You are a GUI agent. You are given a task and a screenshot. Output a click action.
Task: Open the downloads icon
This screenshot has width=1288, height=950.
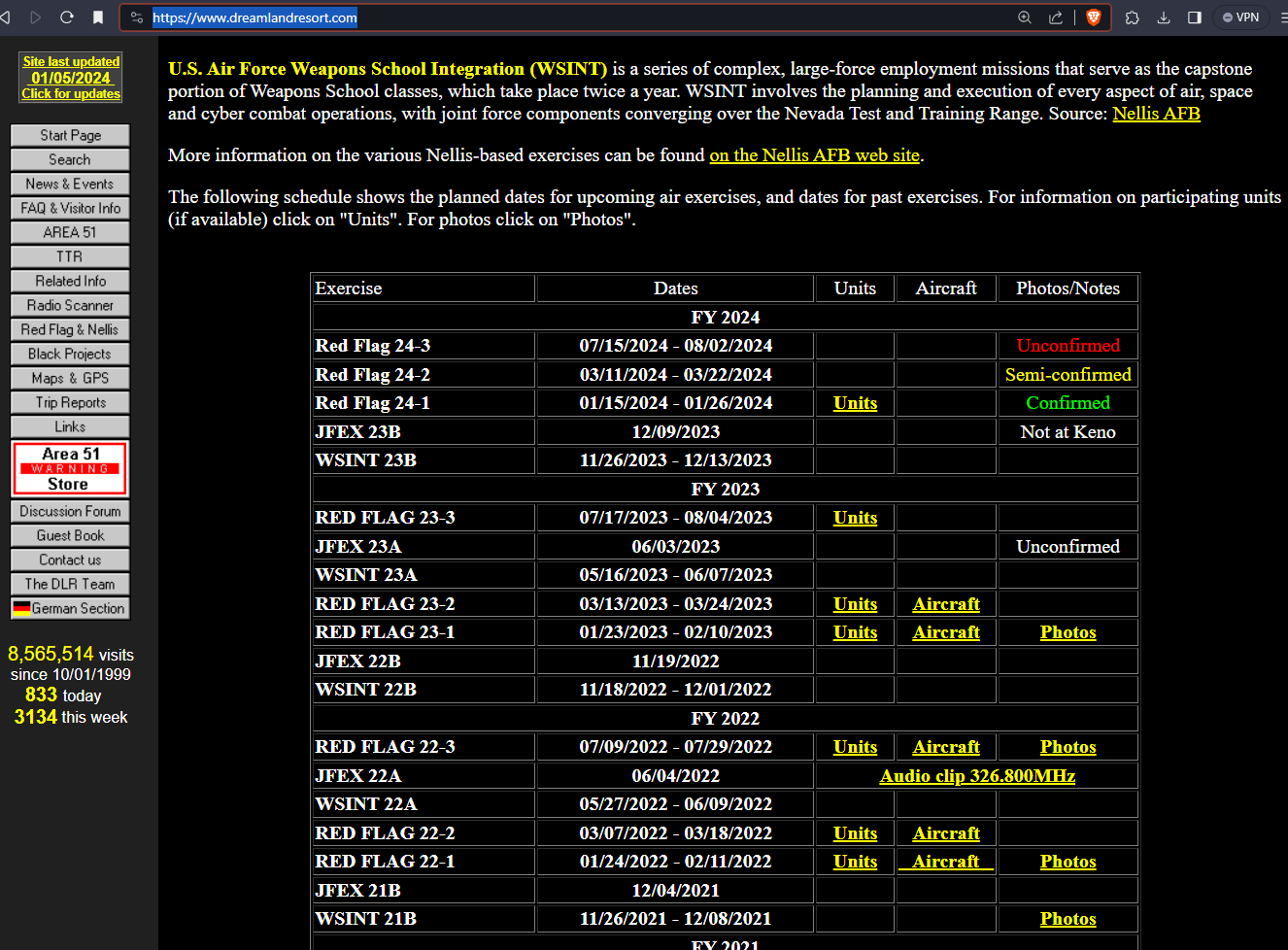coord(1164,17)
